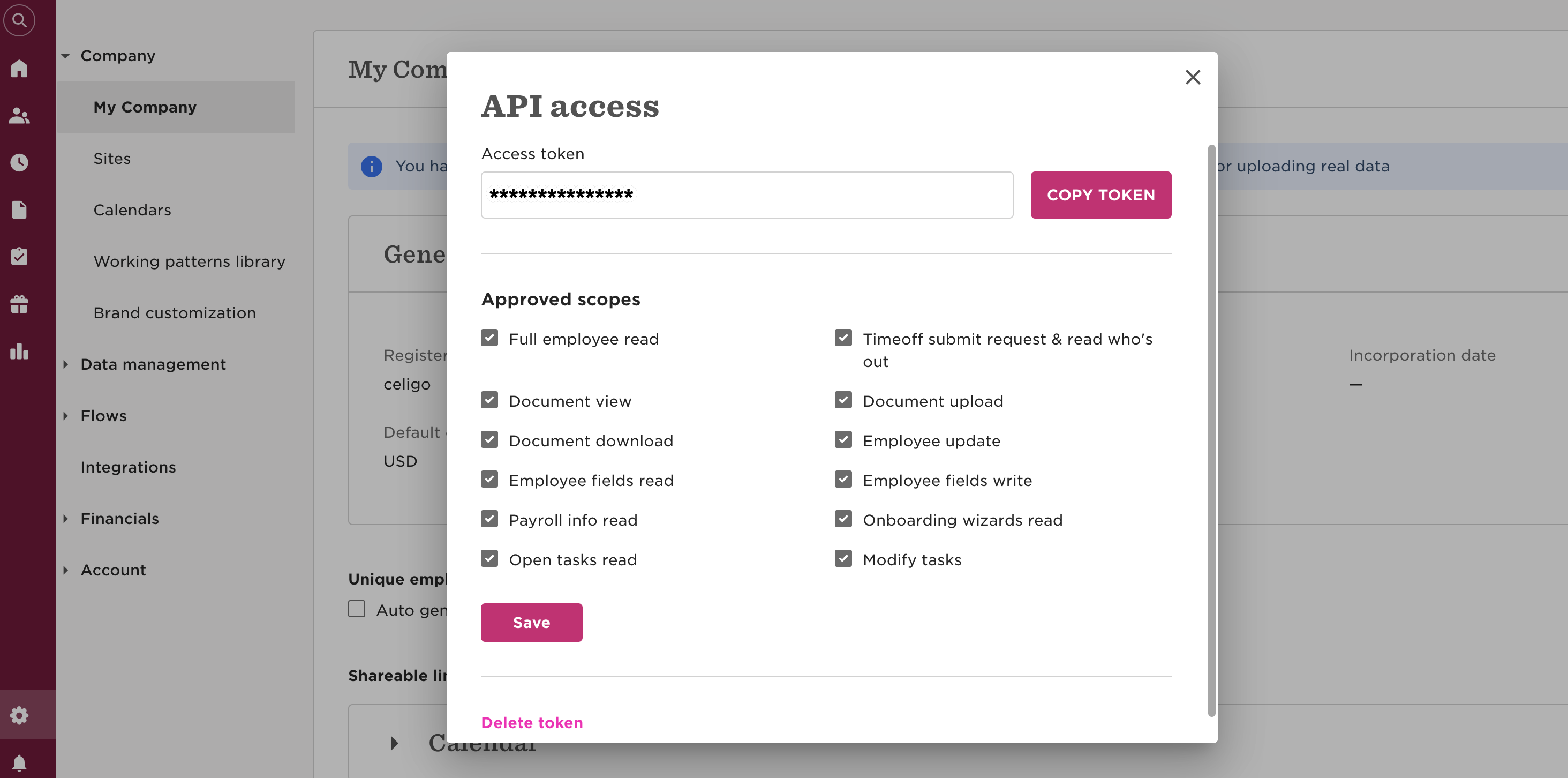Expand the Flows section
The height and width of the screenshot is (778, 1568).
pyautogui.click(x=65, y=415)
